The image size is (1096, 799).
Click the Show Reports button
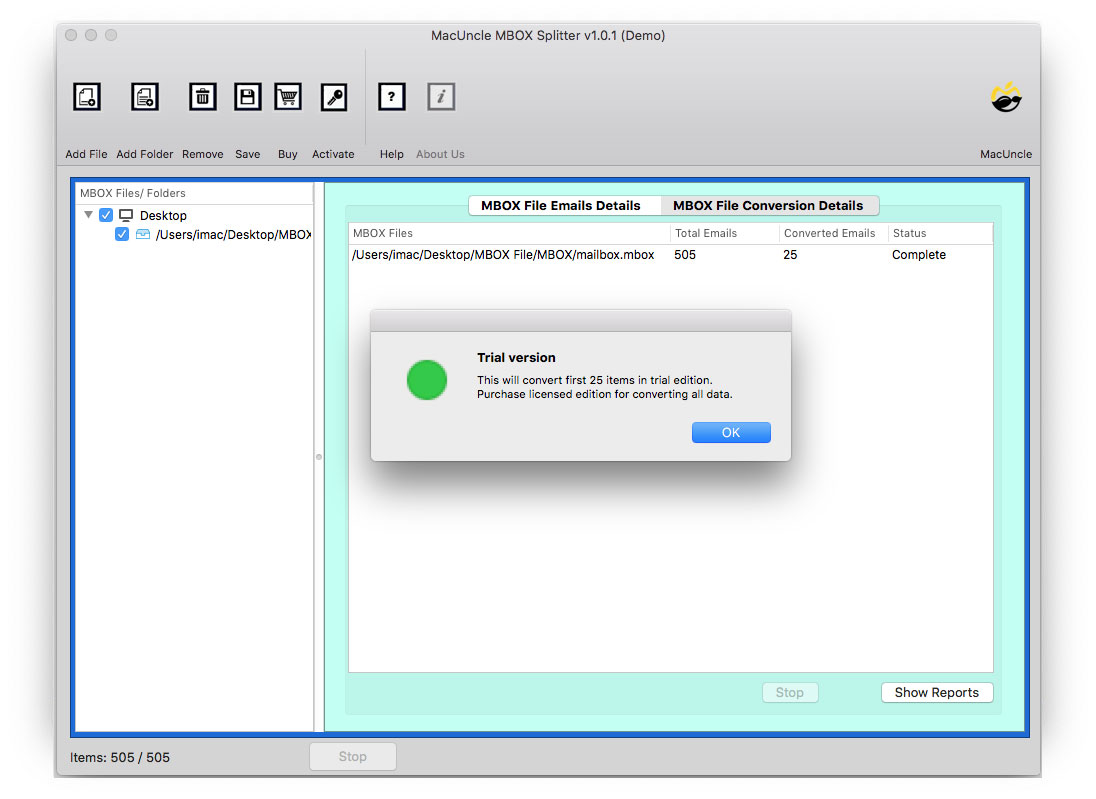point(936,692)
